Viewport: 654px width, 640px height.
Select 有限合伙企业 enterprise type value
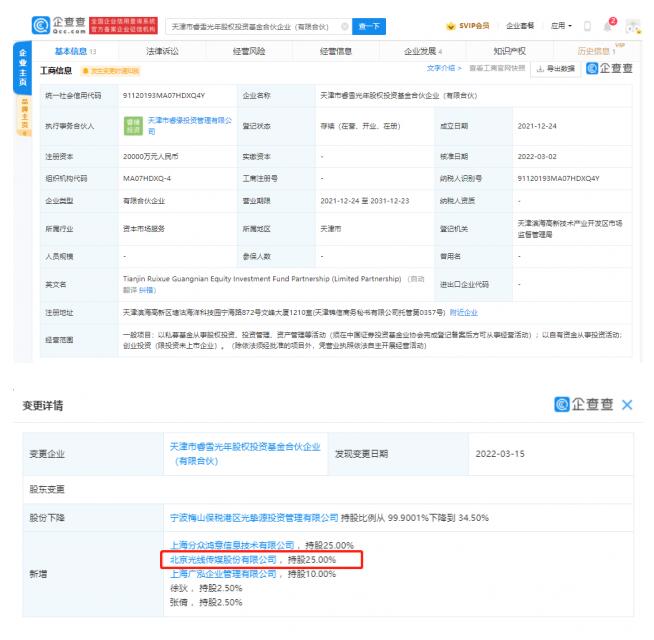point(144,201)
